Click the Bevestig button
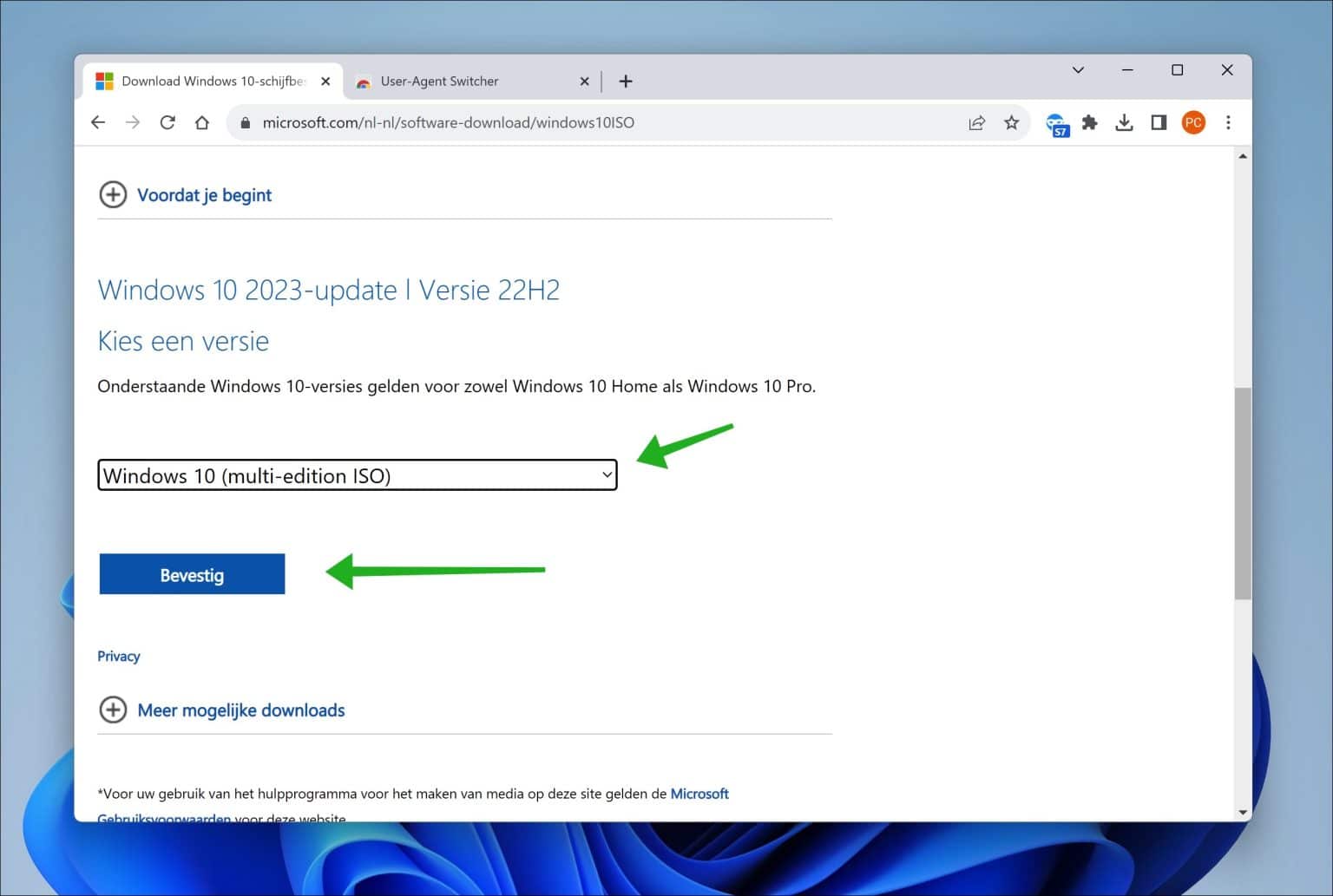This screenshot has height=896, width=1333. (192, 573)
